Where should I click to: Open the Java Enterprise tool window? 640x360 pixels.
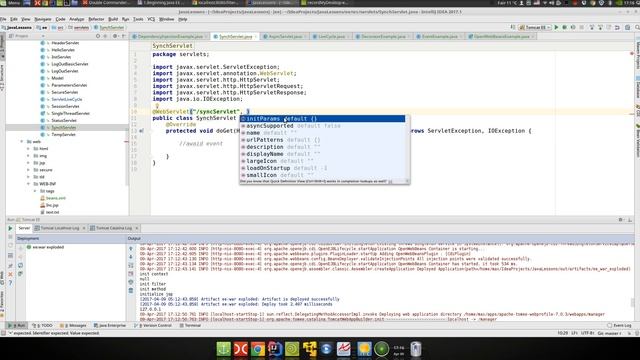[x=110, y=326]
